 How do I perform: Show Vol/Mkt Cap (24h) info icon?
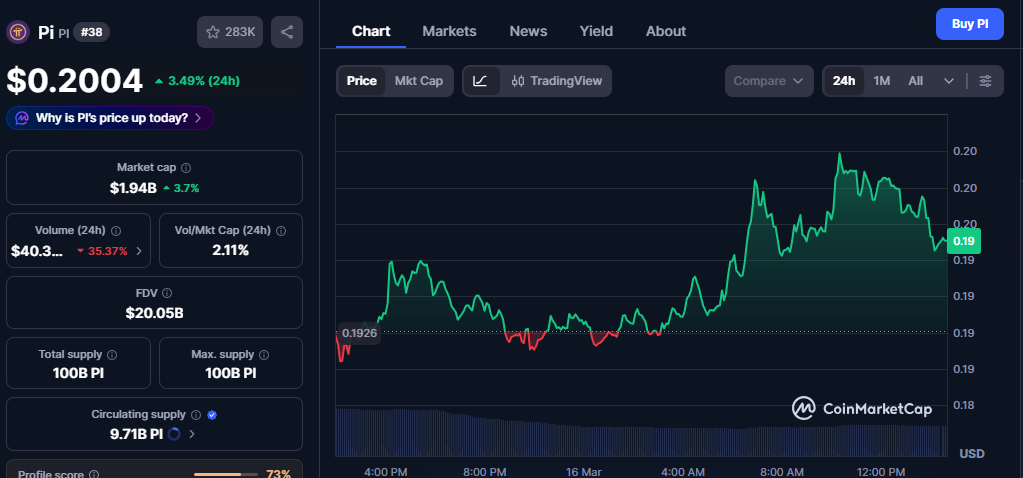281,231
